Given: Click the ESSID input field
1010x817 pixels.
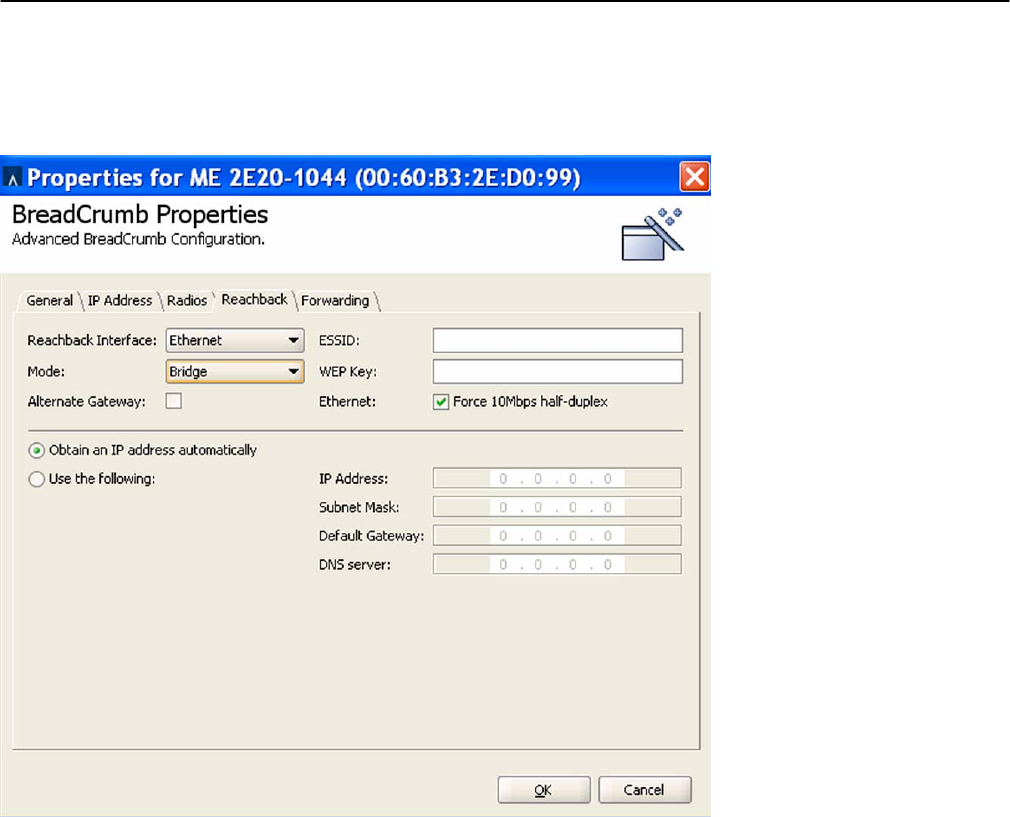Looking at the screenshot, I should tap(558, 340).
